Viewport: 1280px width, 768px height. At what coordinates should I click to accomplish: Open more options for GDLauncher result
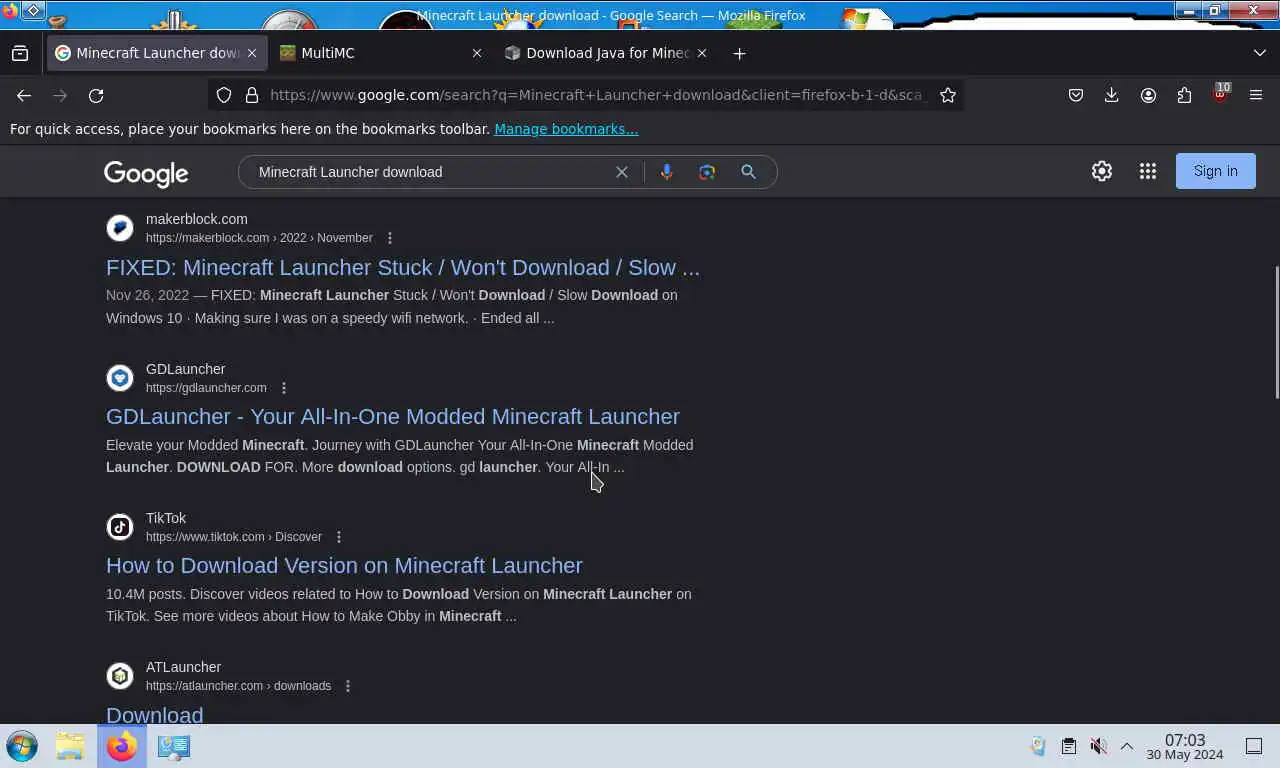coord(284,388)
